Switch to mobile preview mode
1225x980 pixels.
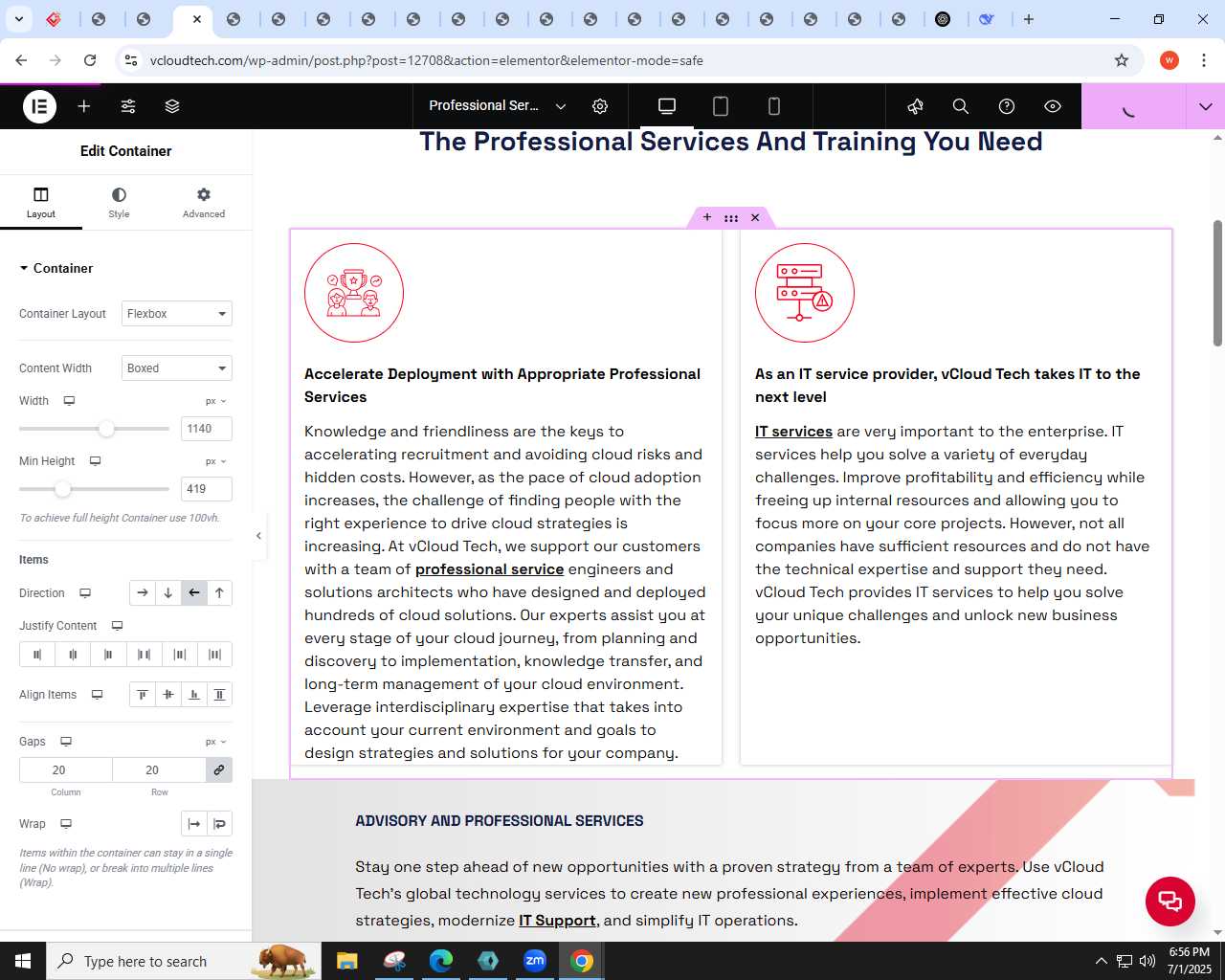(774, 106)
